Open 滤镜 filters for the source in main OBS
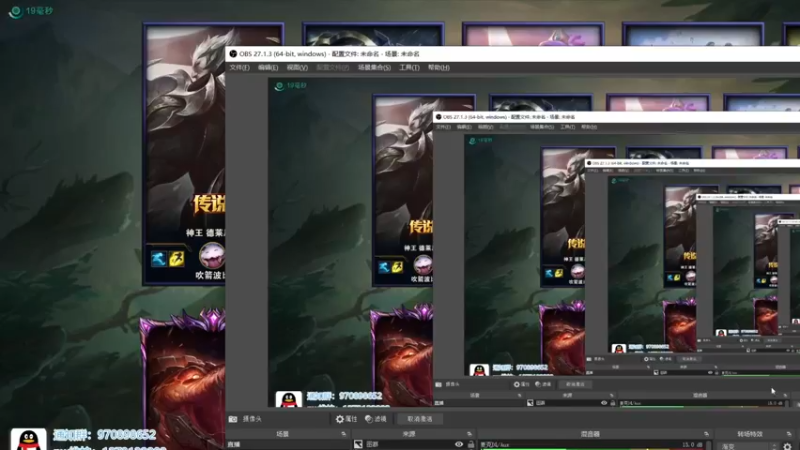This screenshot has width=800, height=450. (x=376, y=419)
